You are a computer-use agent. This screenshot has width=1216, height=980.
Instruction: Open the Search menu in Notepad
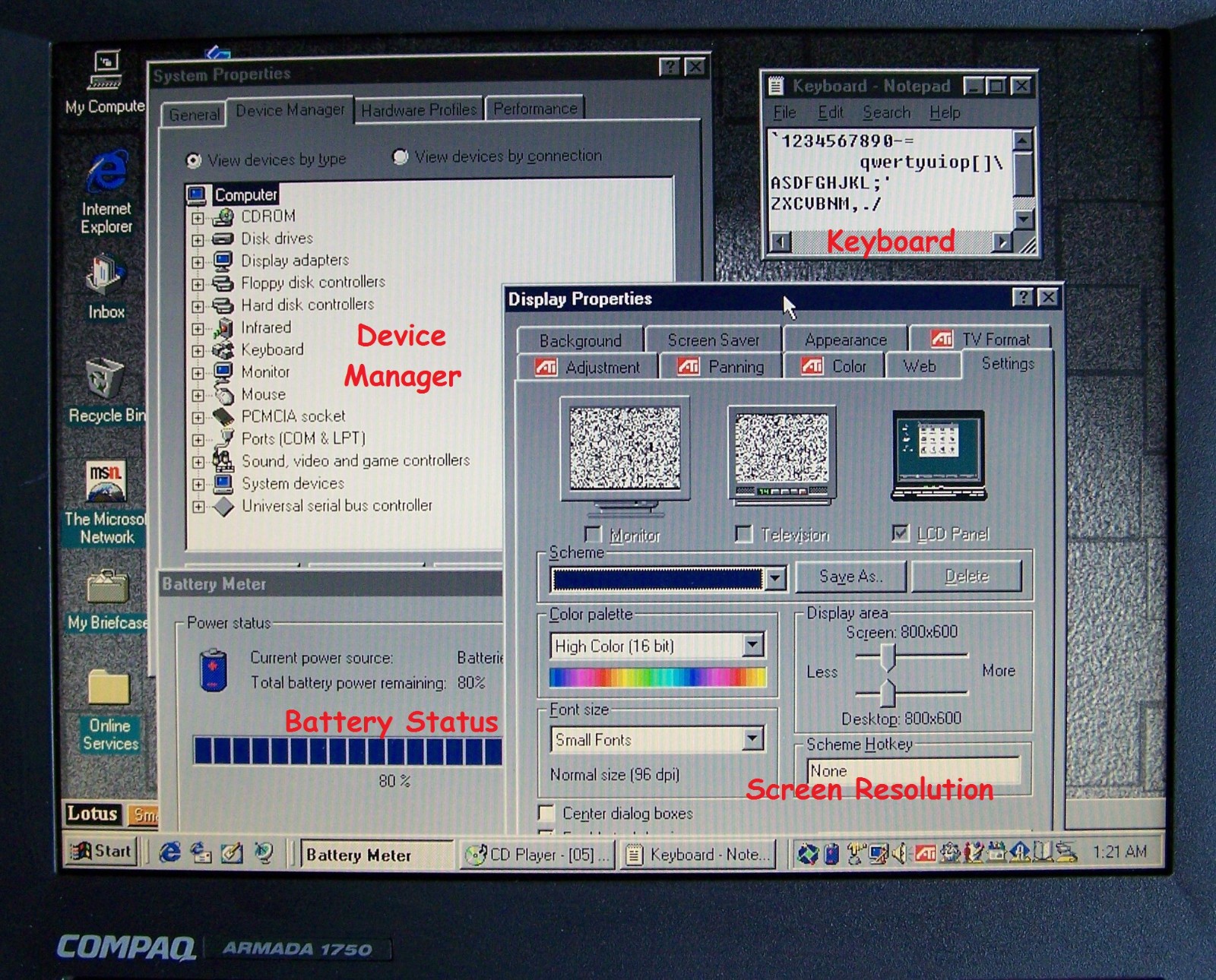[886, 112]
